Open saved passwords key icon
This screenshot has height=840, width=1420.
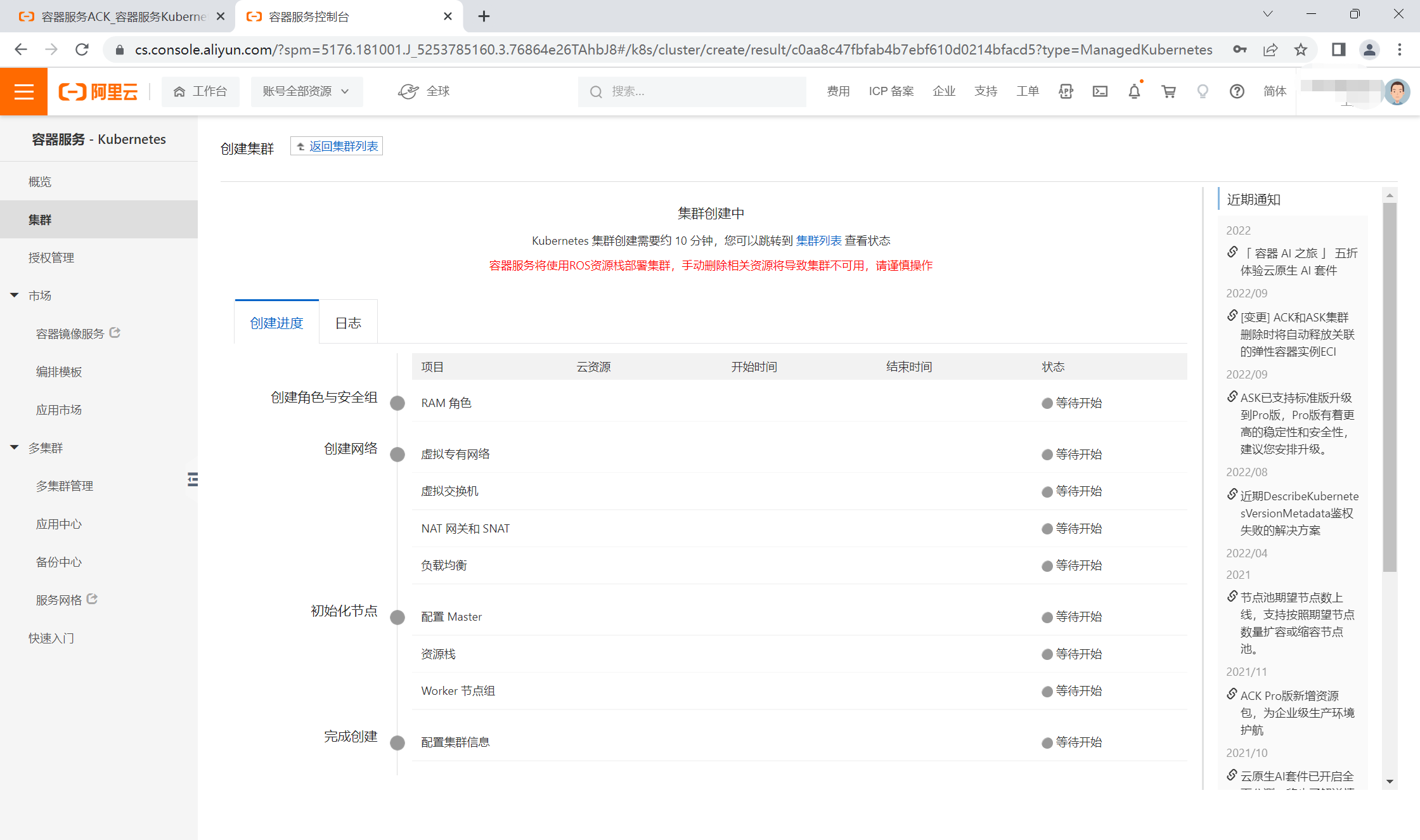(1240, 49)
